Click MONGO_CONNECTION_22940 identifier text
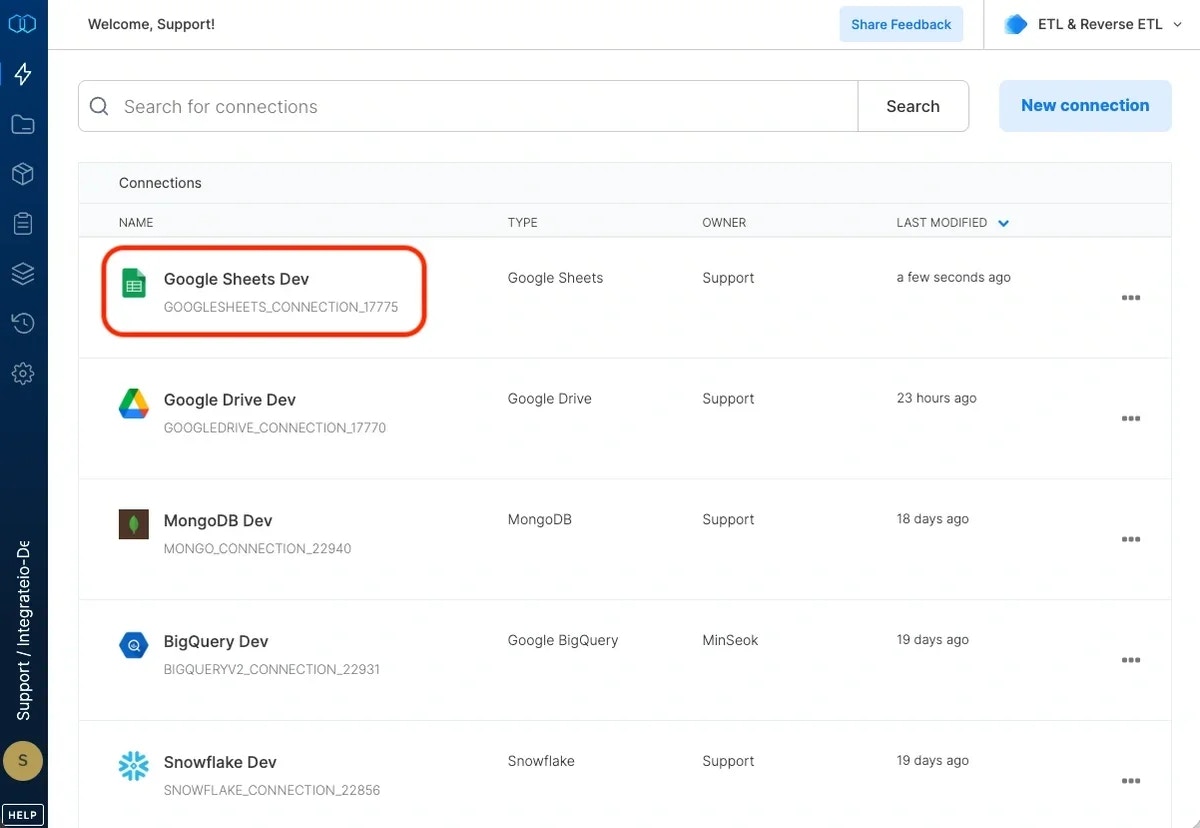The height and width of the screenshot is (828, 1200). click(x=258, y=549)
